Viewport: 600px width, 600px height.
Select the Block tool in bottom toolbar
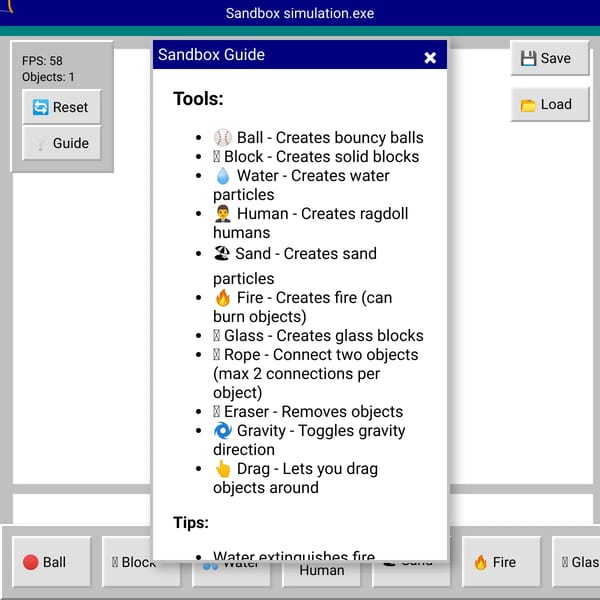127,562
